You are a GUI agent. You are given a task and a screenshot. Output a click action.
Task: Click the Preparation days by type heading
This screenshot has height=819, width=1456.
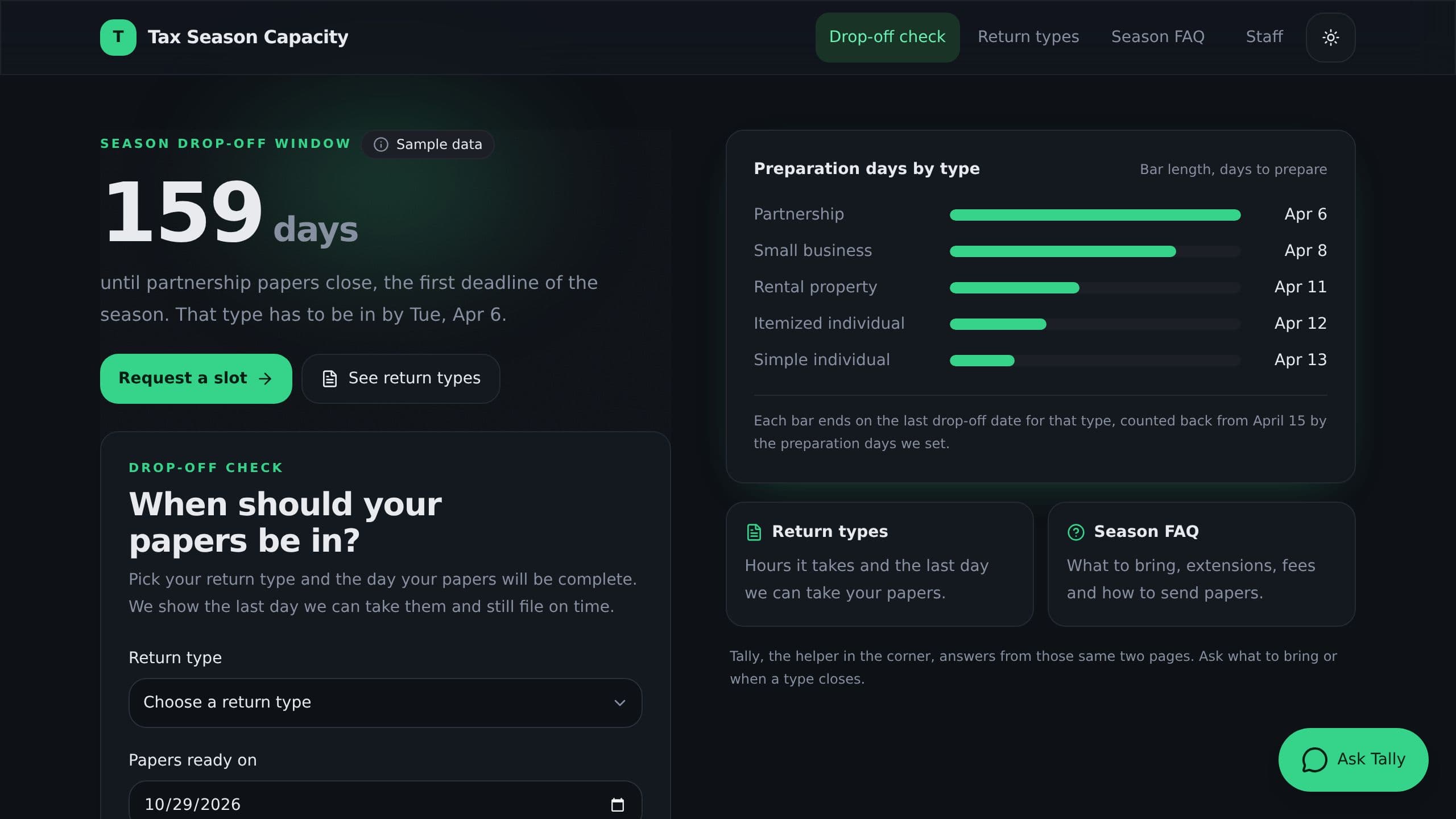click(x=866, y=169)
